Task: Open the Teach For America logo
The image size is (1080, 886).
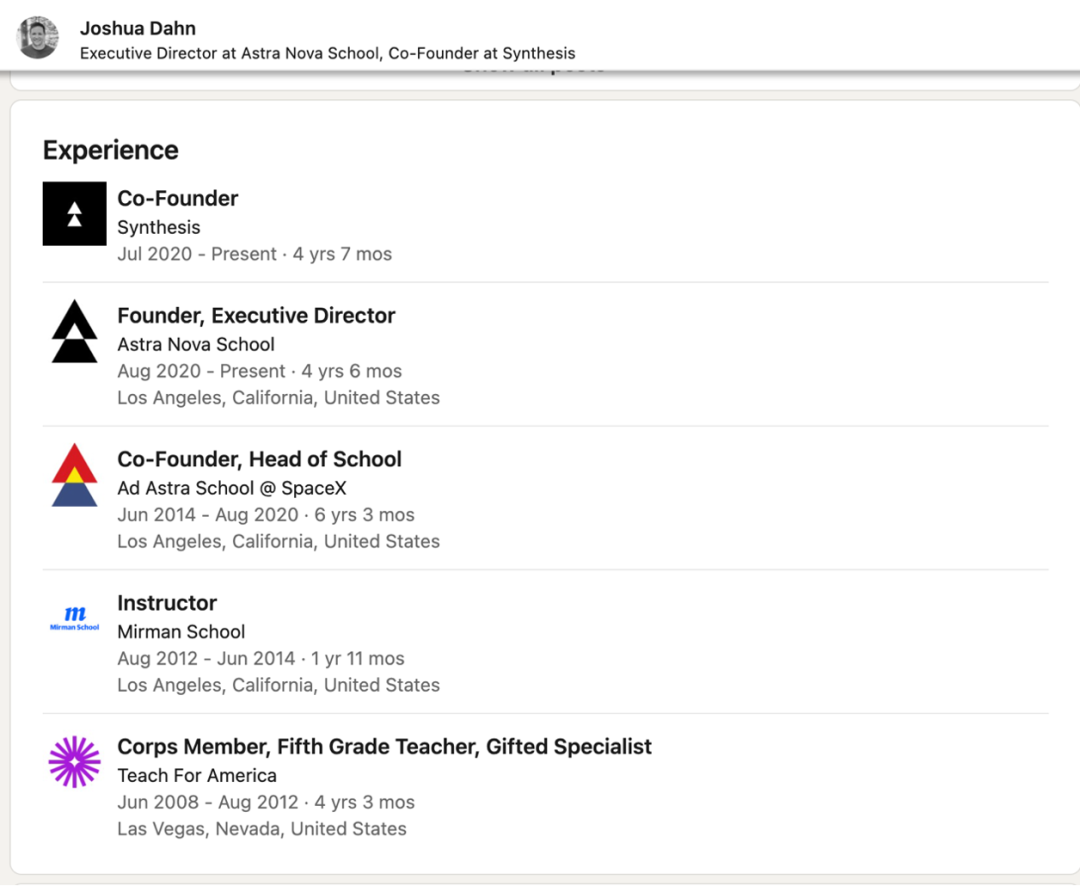Action: point(74,762)
